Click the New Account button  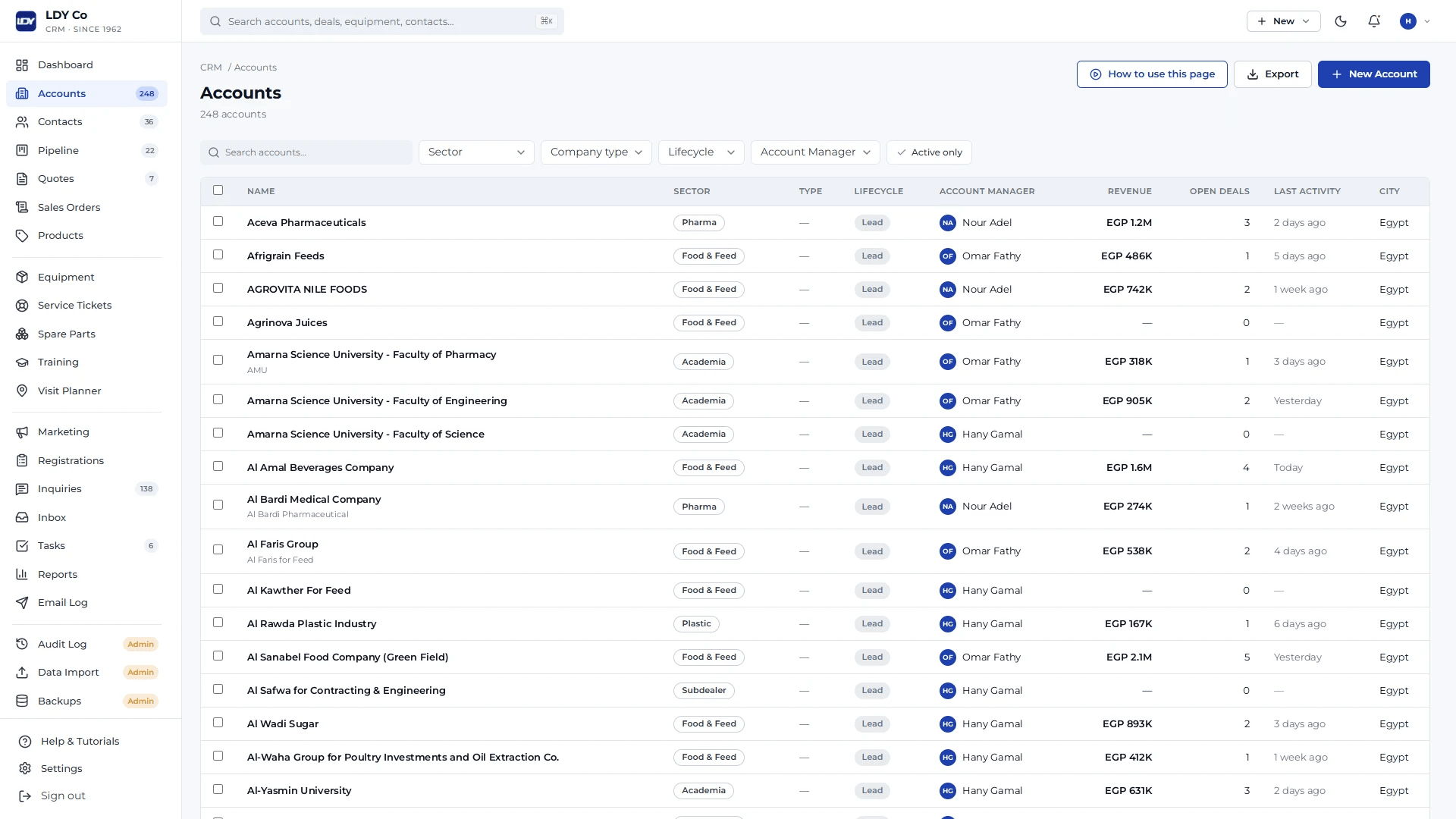pyautogui.click(x=1373, y=74)
